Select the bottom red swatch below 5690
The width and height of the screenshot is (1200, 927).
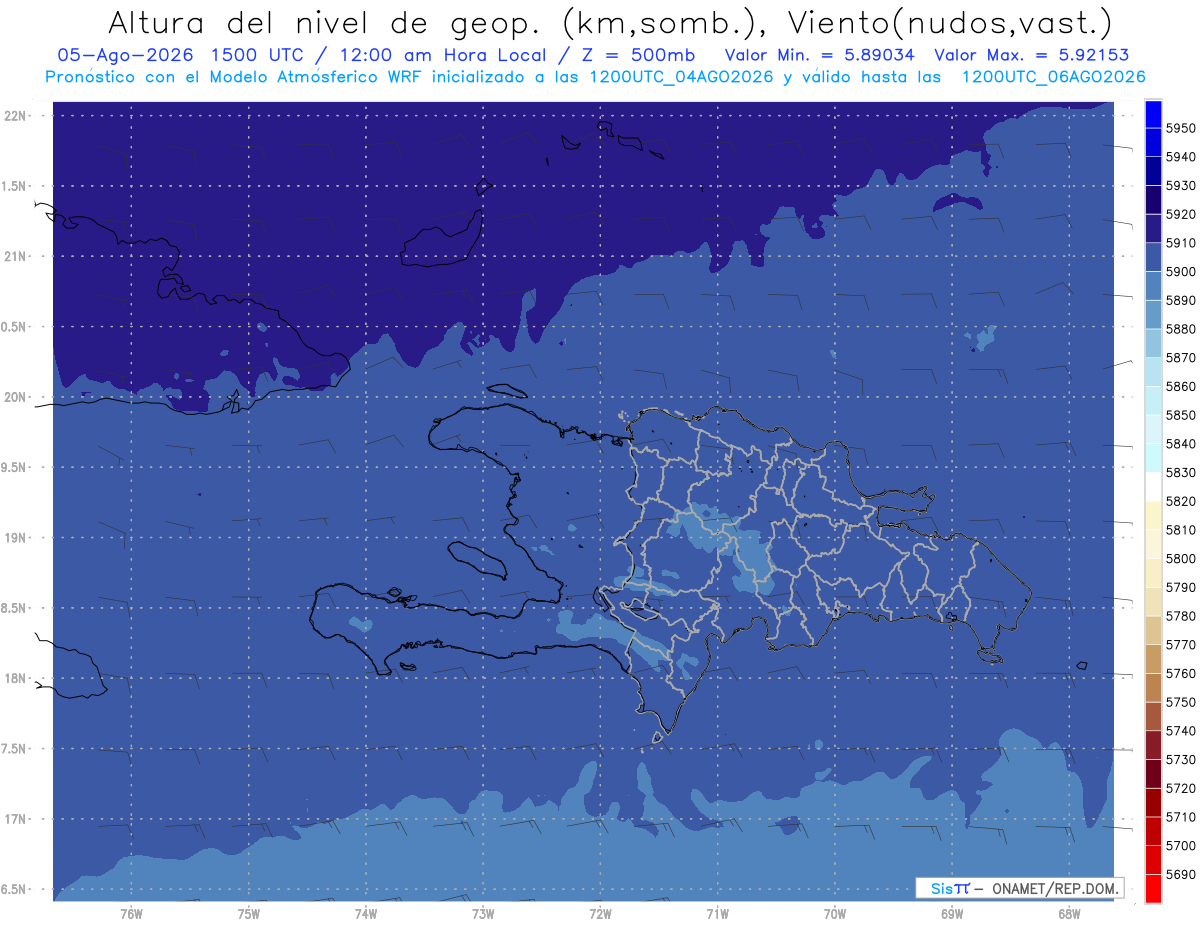click(x=1153, y=888)
